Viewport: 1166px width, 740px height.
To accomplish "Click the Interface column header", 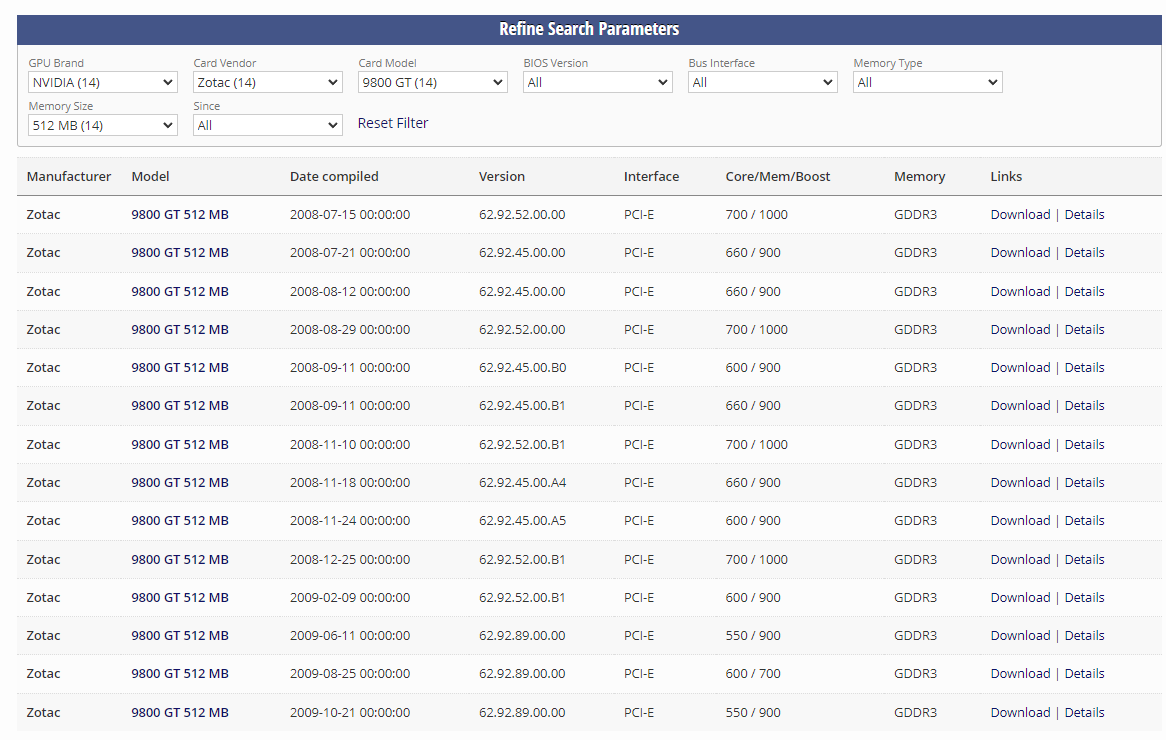I will pos(651,177).
